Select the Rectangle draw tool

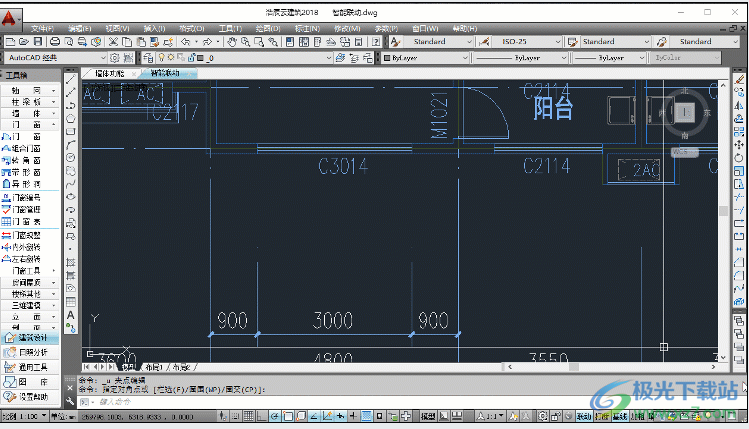pos(71,131)
